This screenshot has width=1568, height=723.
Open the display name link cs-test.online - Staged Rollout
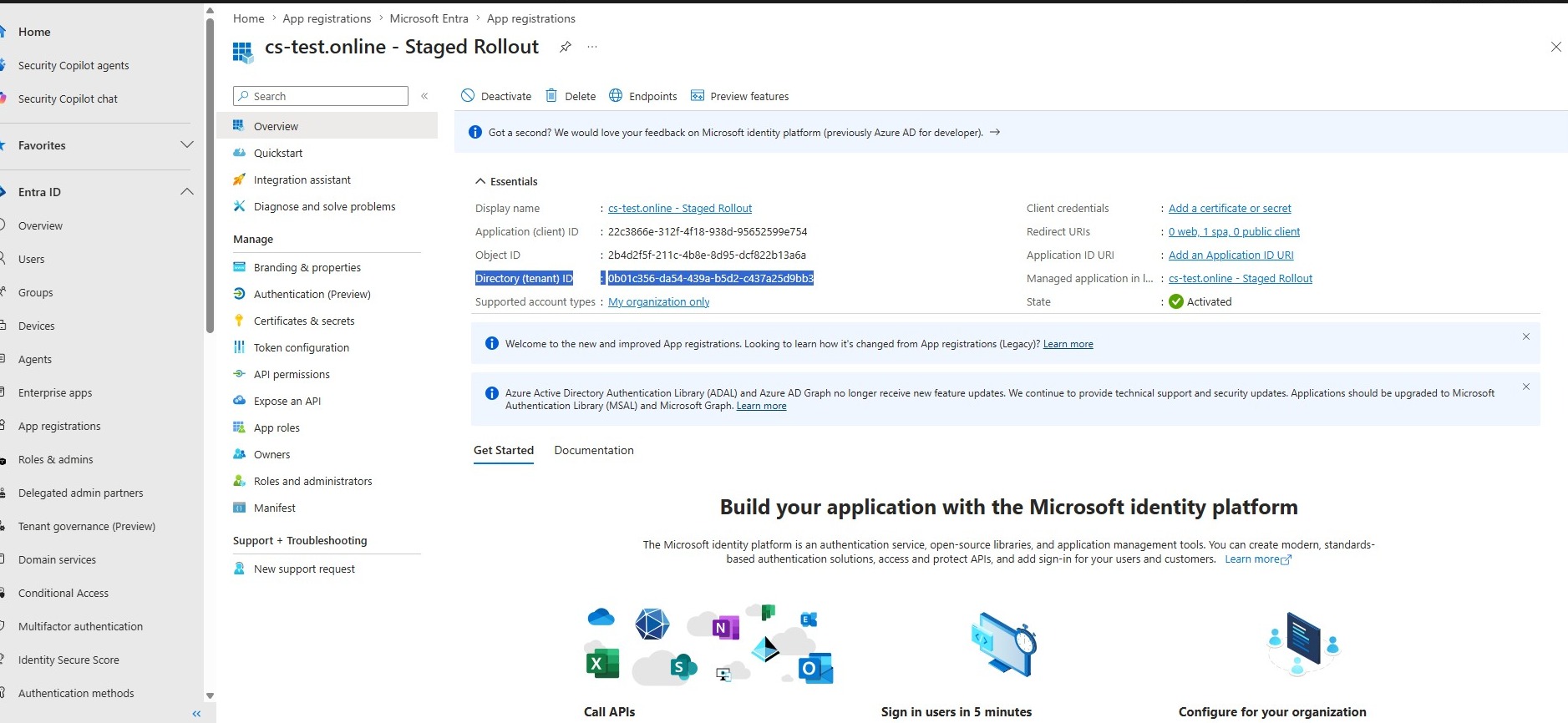pyautogui.click(x=680, y=209)
